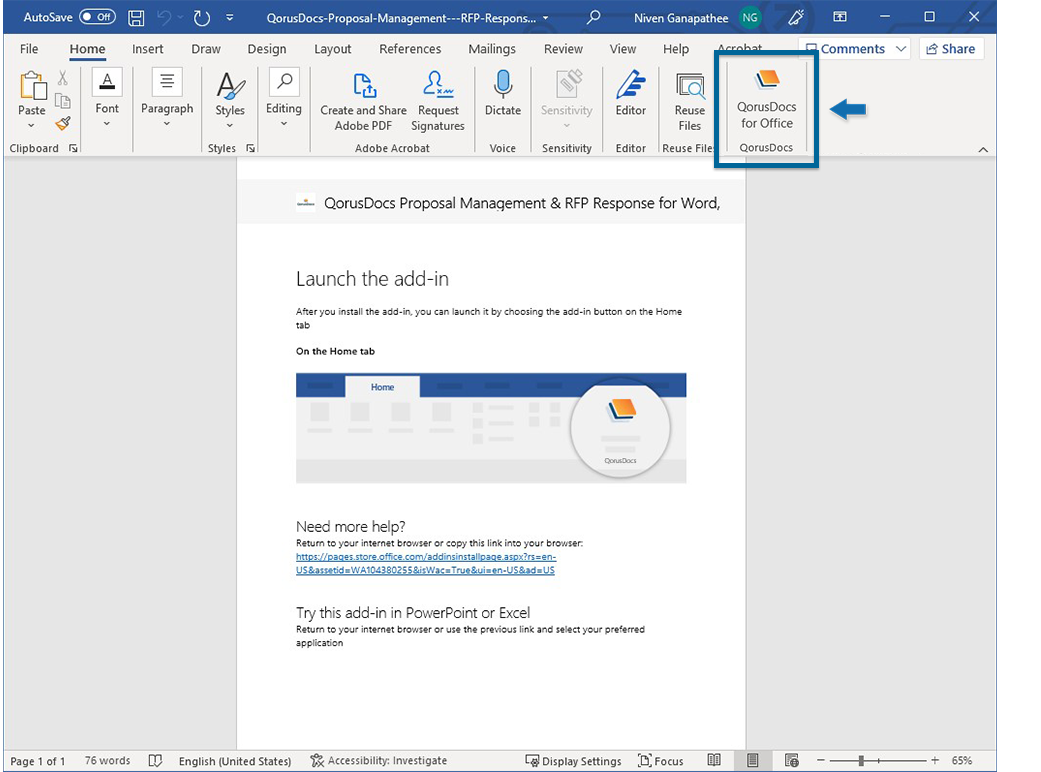This screenshot has height=772, width=1041.
Task: Switch to the Insert tab
Action: tap(147, 48)
